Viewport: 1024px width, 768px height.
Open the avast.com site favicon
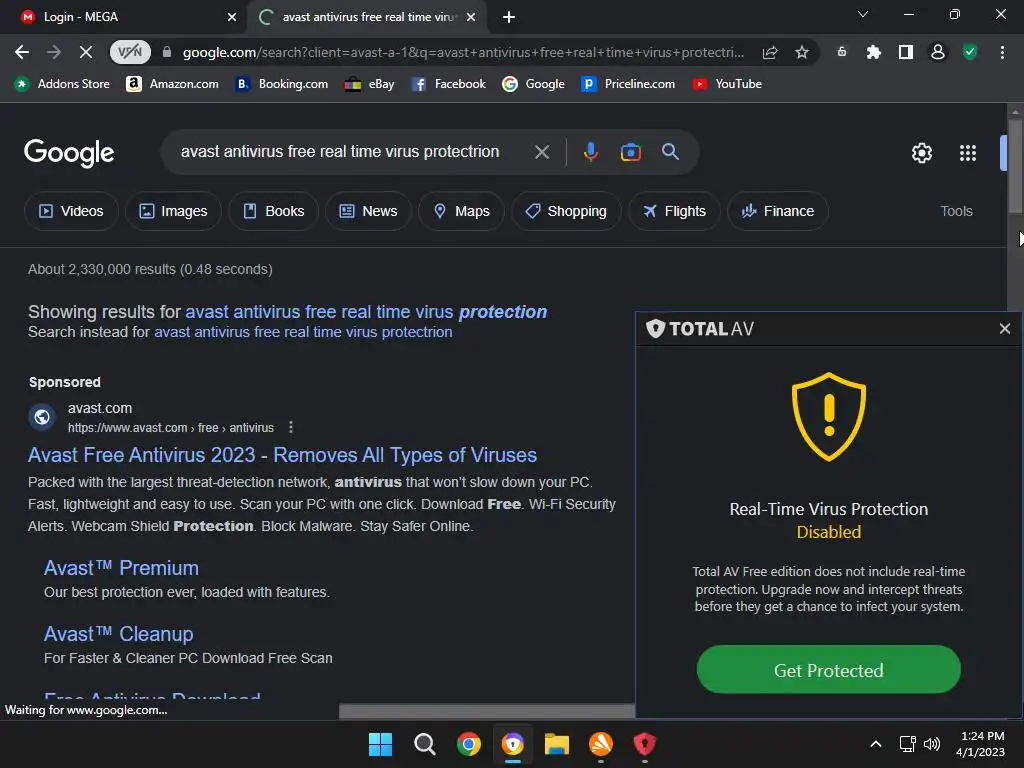42,417
